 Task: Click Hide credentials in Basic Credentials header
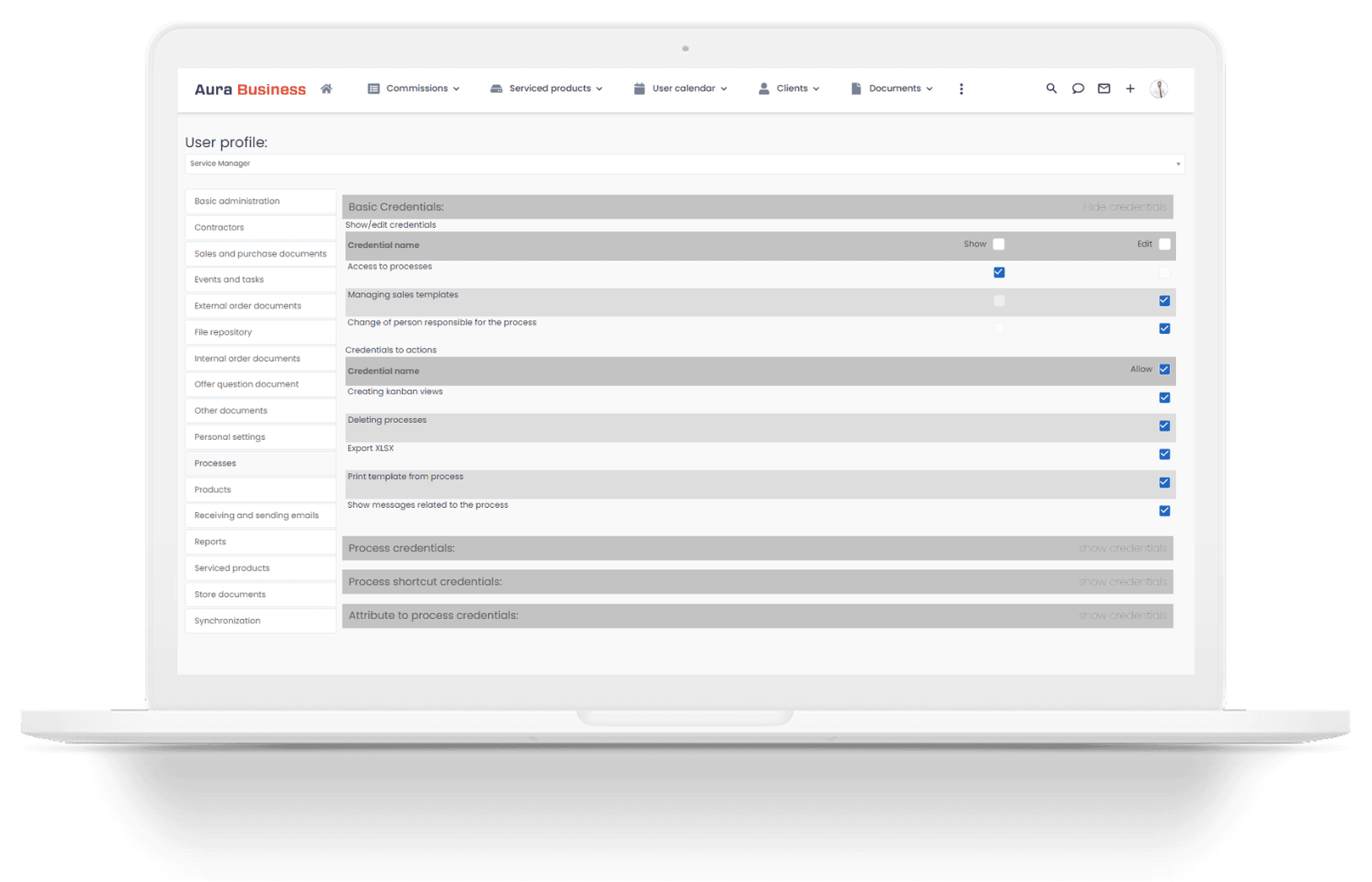pyautogui.click(x=1124, y=207)
